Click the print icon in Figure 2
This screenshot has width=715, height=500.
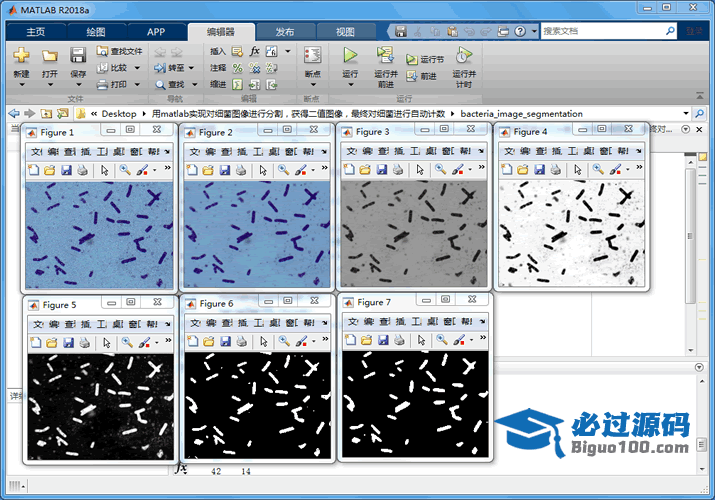click(241, 170)
